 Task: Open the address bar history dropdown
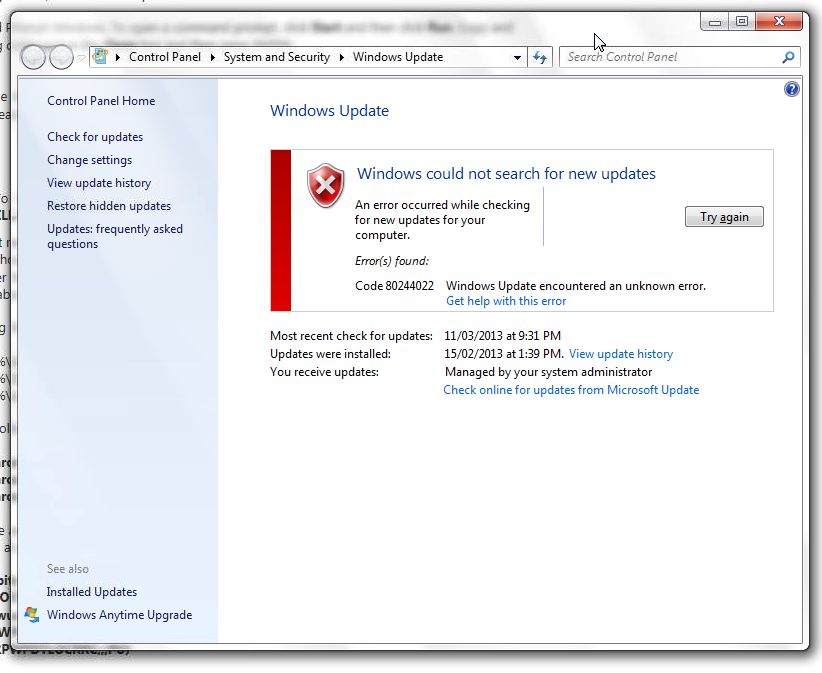(517, 57)
